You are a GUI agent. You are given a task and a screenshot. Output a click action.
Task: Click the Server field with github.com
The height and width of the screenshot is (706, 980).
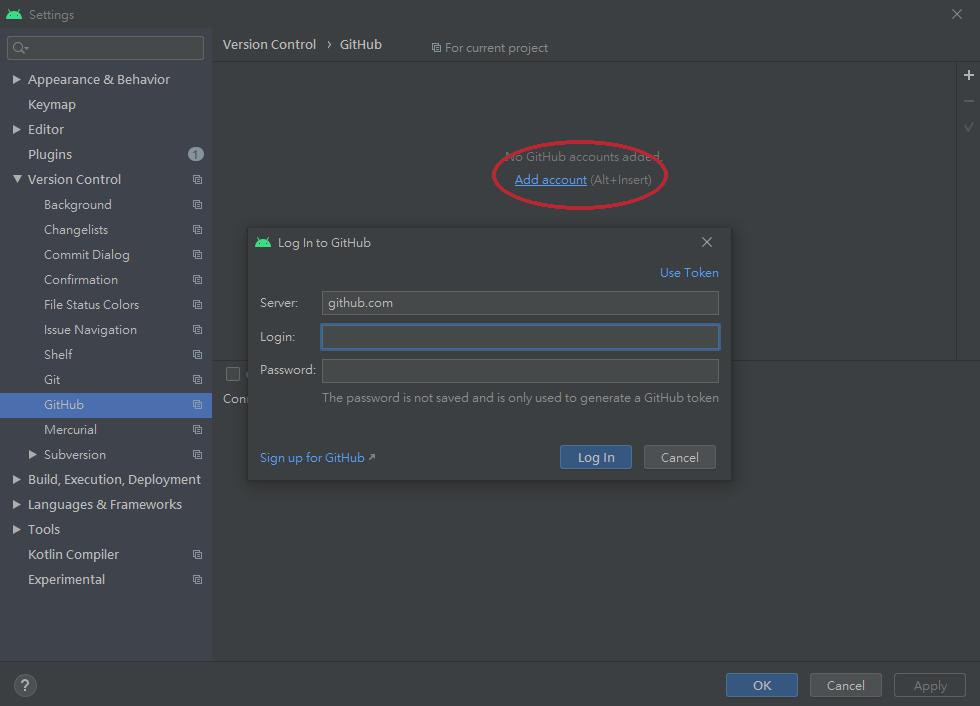pos(520,303)
